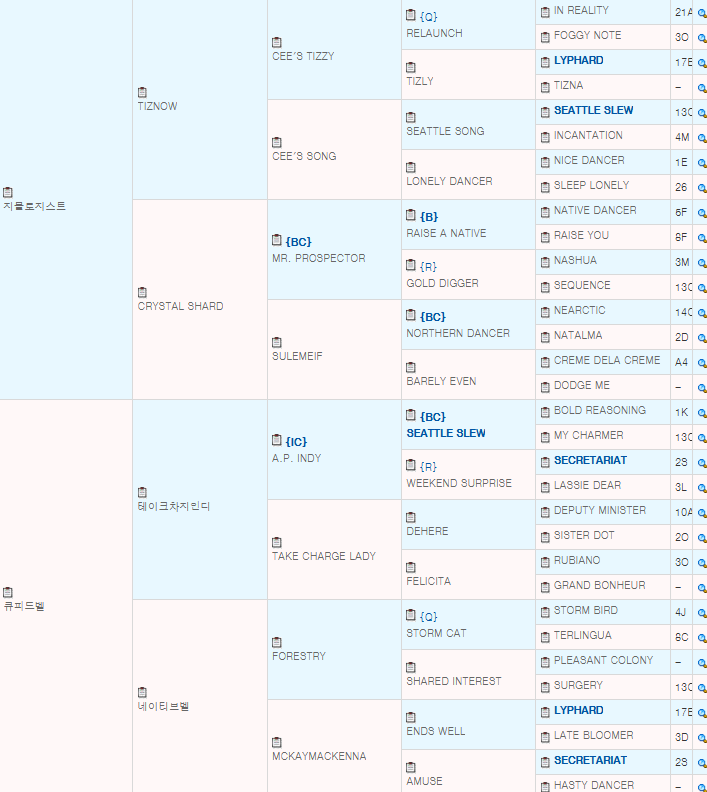This screenshot has height=792, width=707.
Task: Click the {IC} tag above A.P. INDY
Action: point(296,442)
